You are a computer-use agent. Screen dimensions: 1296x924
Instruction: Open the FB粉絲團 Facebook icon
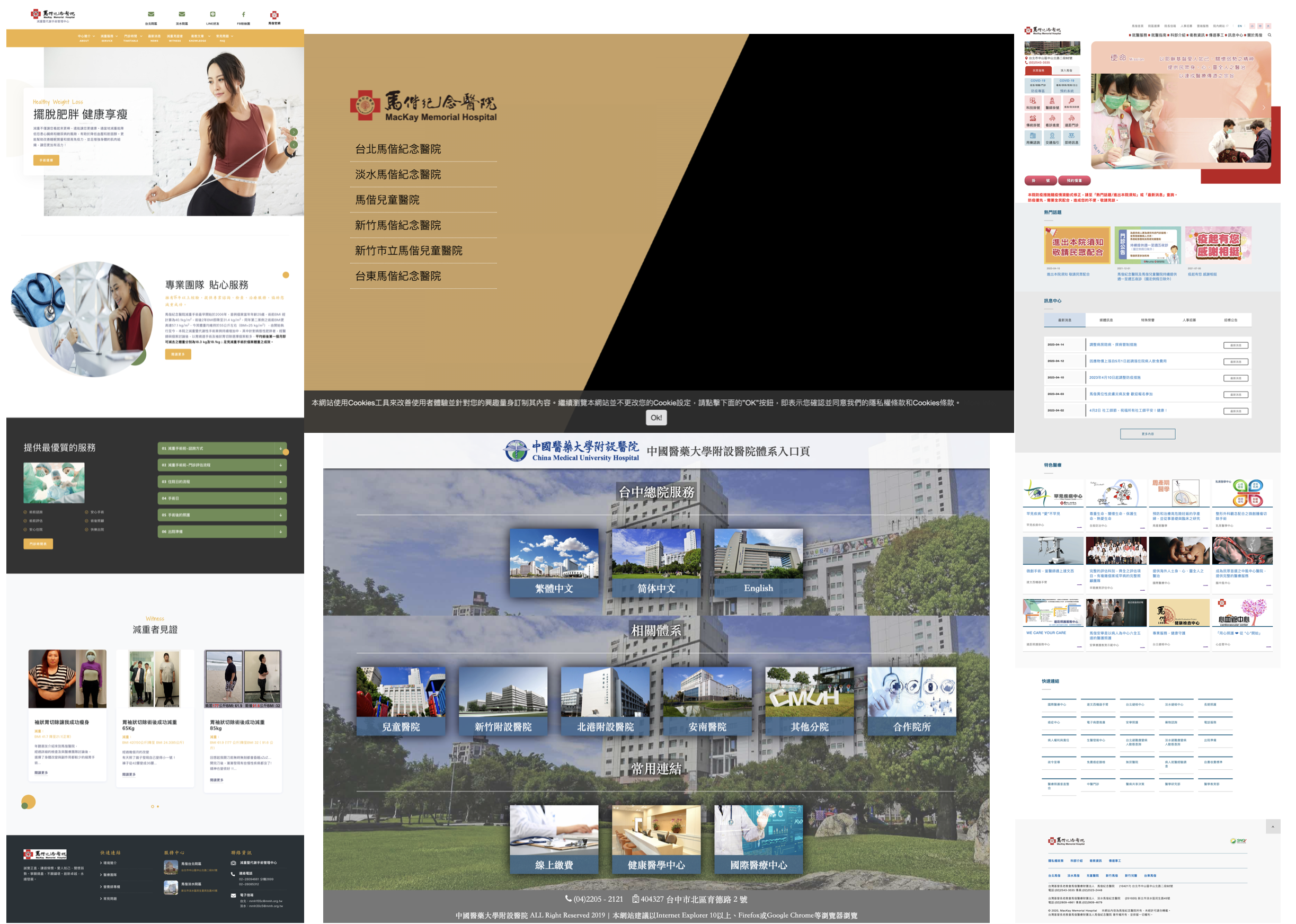click(x=244, y=14)
